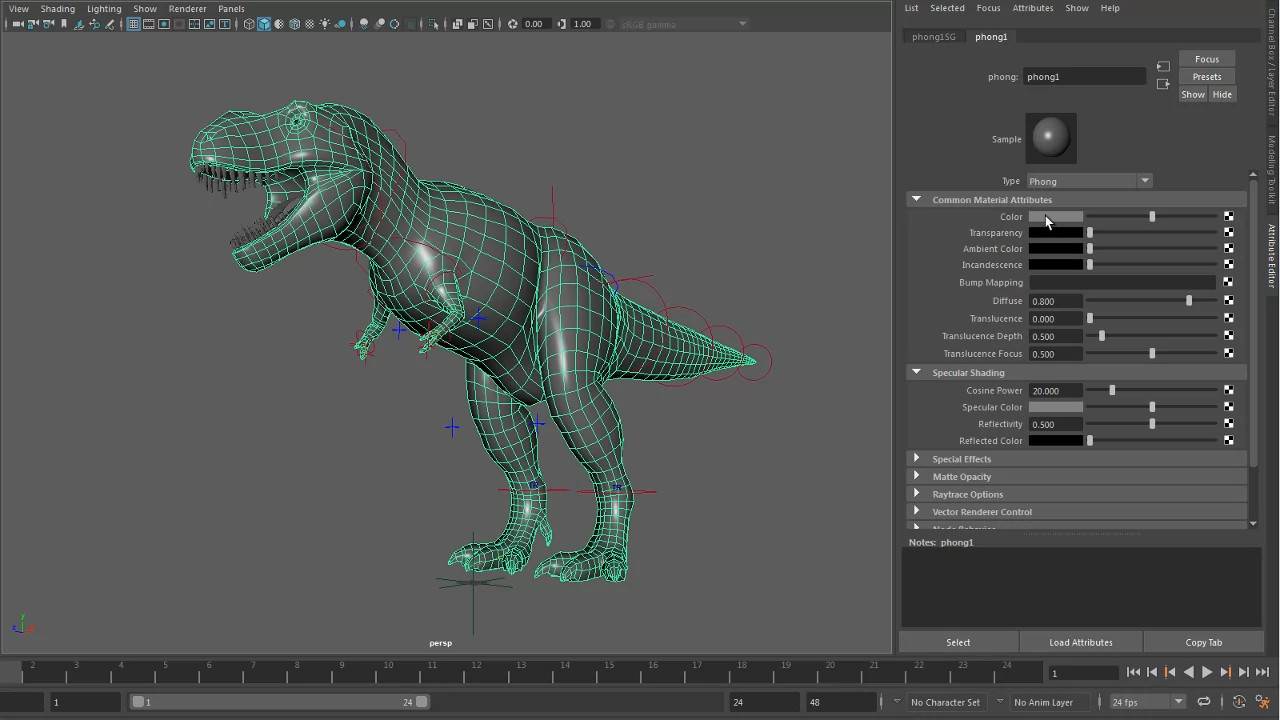Expand the Special Effects section
The image size is (1280, 720).
coord(916,459)
